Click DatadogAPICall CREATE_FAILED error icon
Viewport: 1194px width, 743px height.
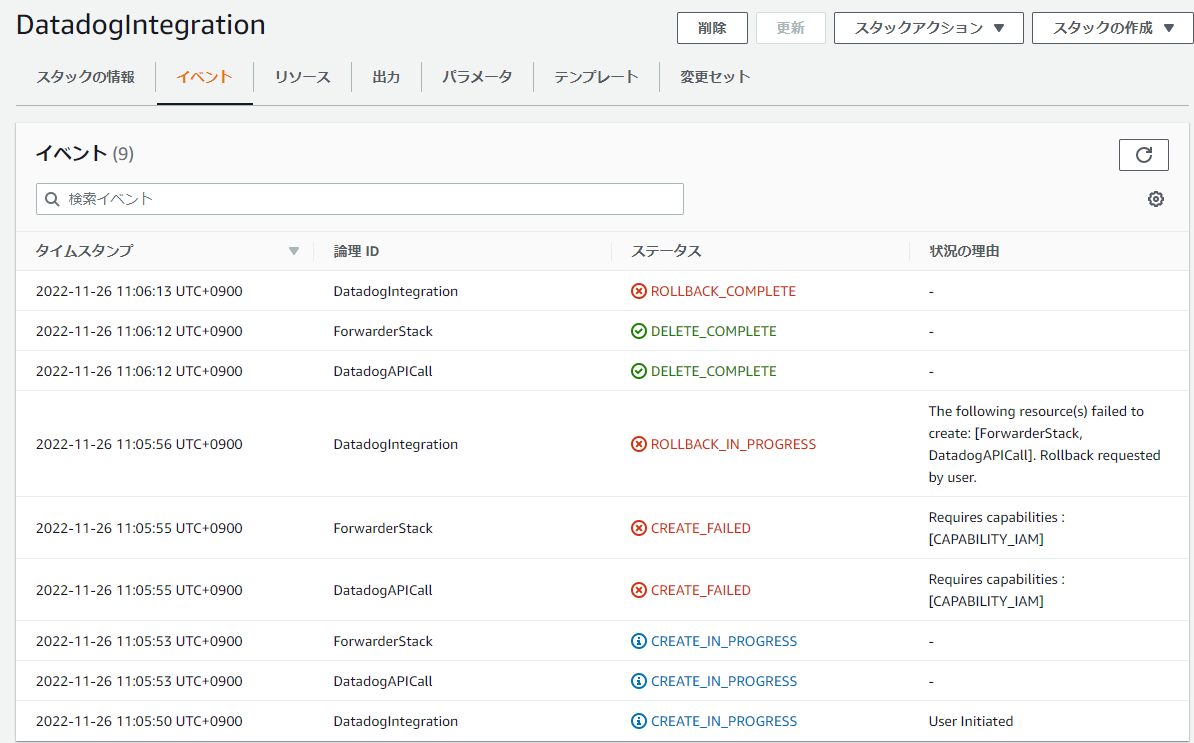tap(638, 590)
